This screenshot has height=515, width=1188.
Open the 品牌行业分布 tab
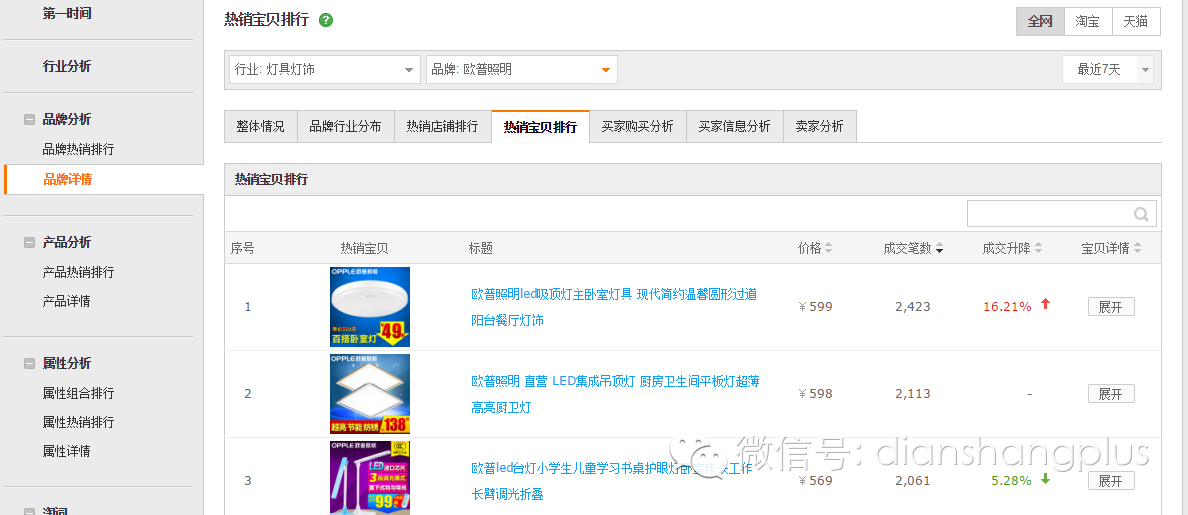point(345,126)
